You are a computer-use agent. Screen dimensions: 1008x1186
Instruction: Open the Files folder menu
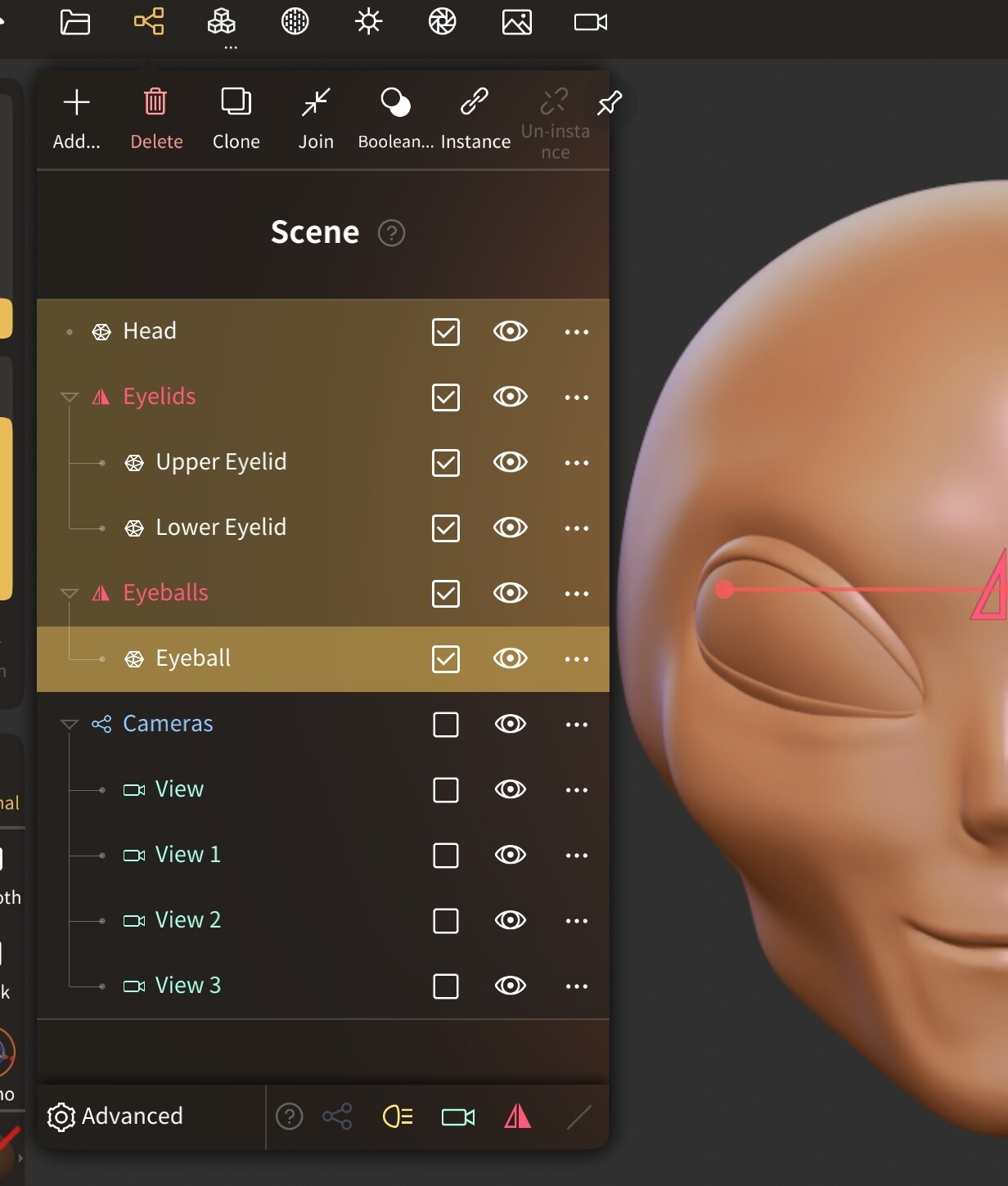[x=74, y=22]
